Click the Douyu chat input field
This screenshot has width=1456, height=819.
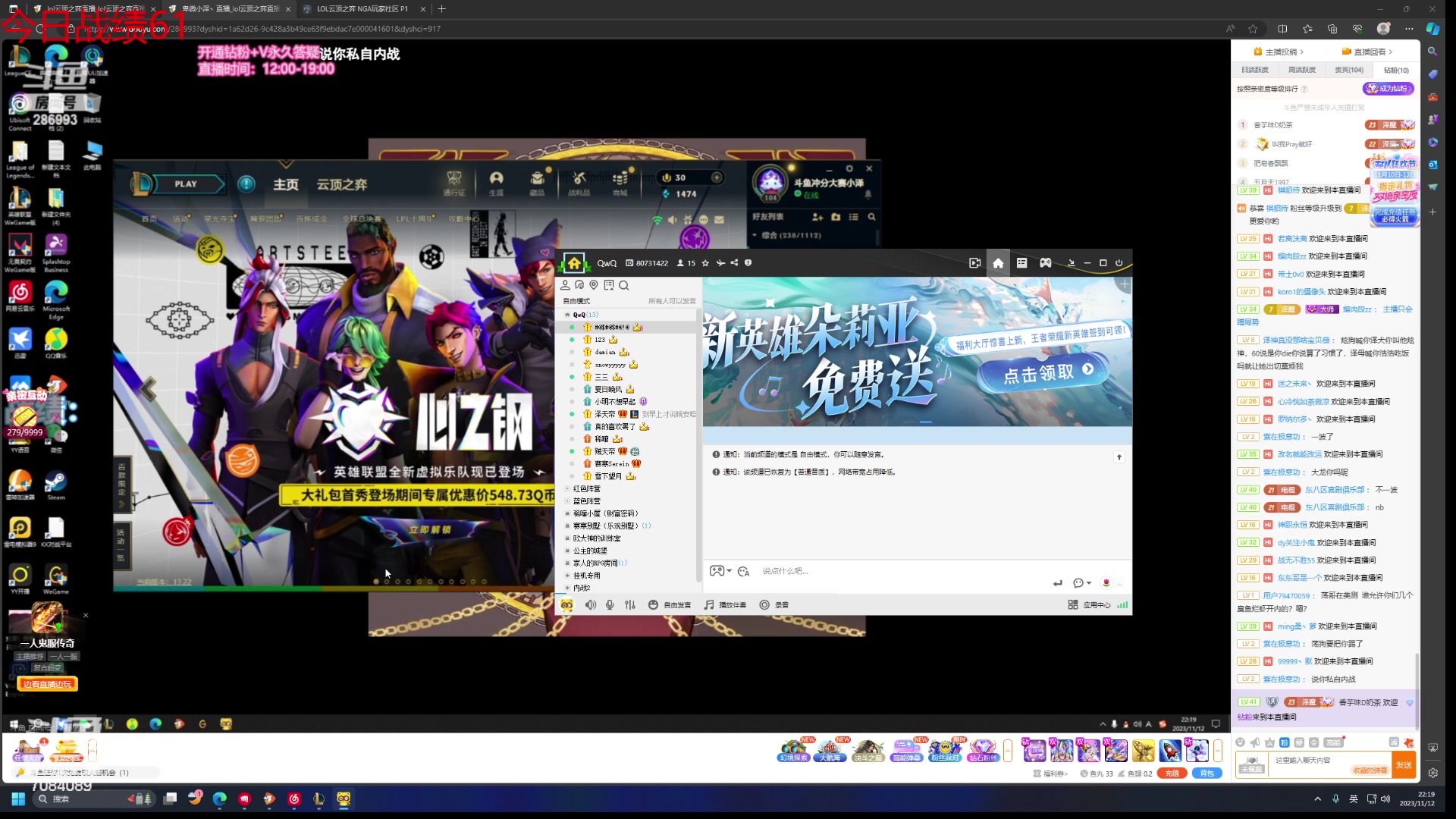tap(1329, 764)
